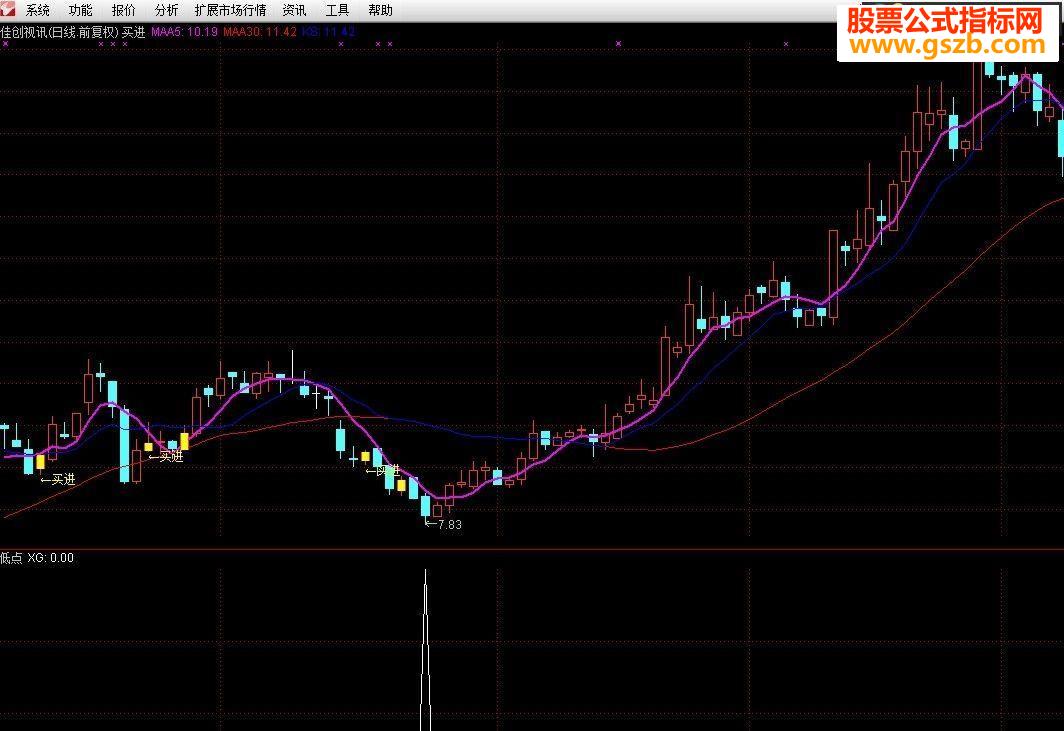This screenshot has width=1064, height=731.
Task: Click the 佳创视讯(日线.前复权) 买进 chart title
Action: (73, 32)
